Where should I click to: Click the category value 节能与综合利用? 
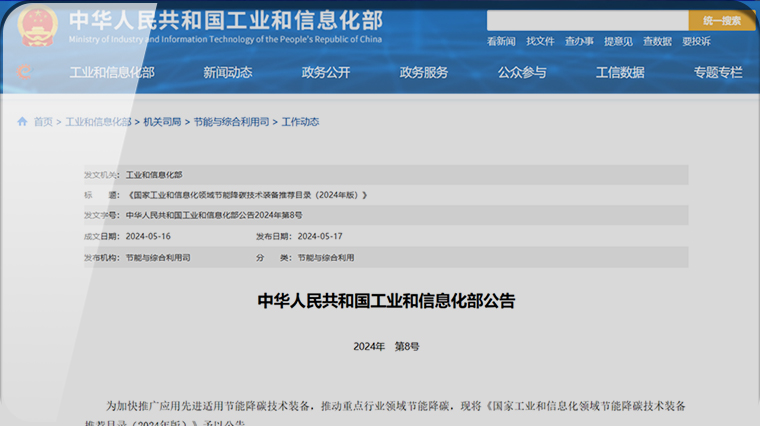(x=326, y=258)
